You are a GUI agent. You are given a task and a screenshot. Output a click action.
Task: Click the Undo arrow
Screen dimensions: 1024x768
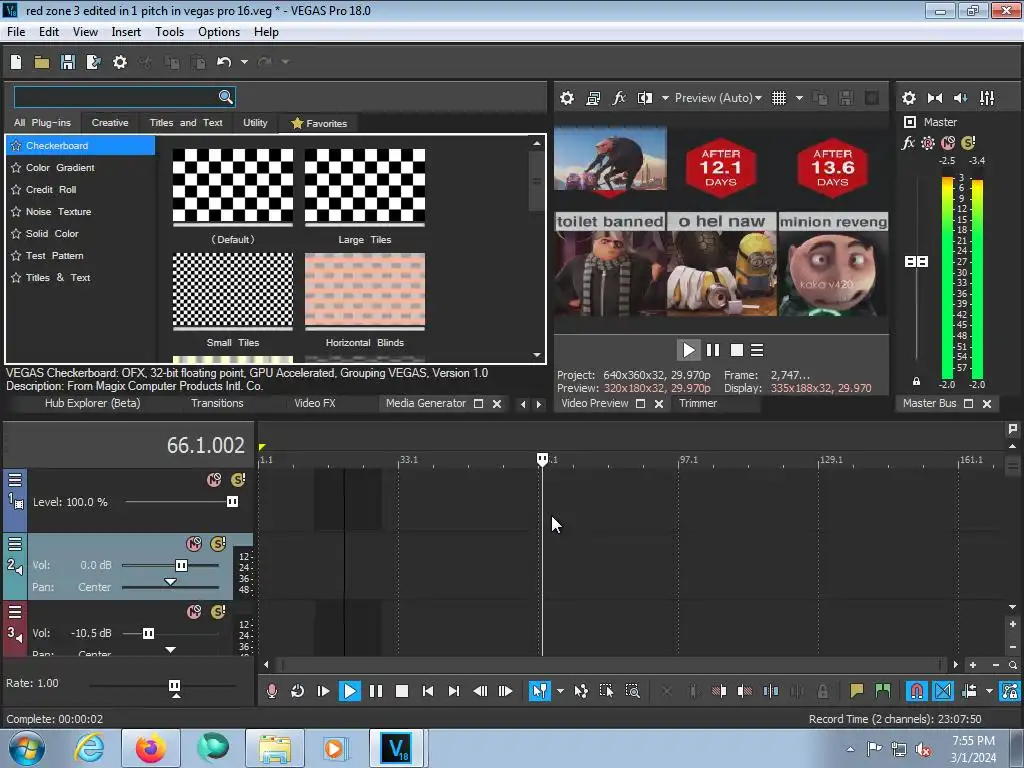point(224,62)
